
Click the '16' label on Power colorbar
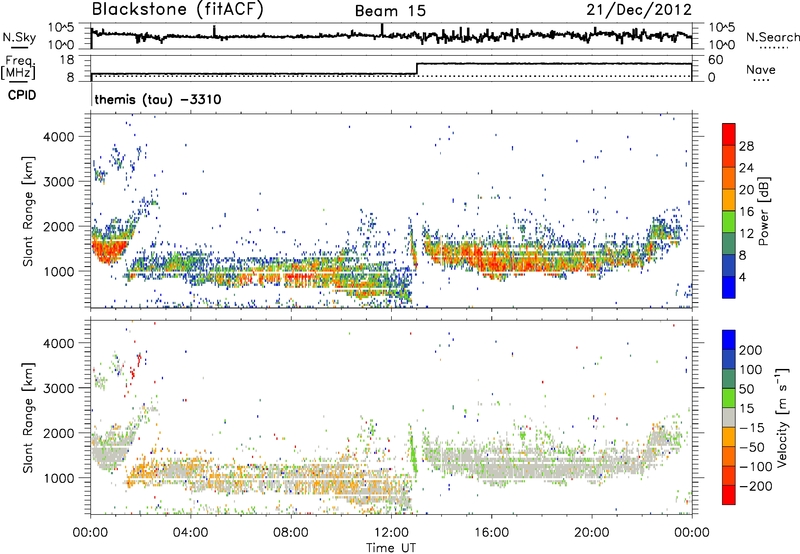(746, 212)
